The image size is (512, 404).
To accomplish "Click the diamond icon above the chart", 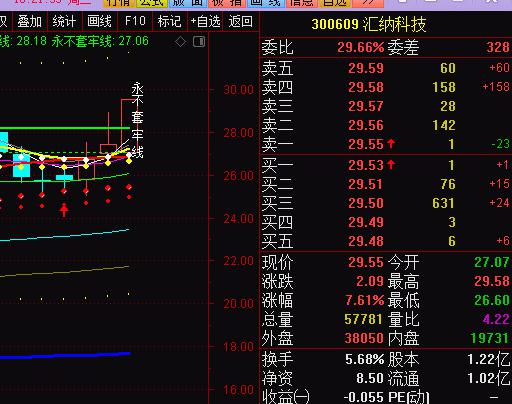I will (180, 42).
